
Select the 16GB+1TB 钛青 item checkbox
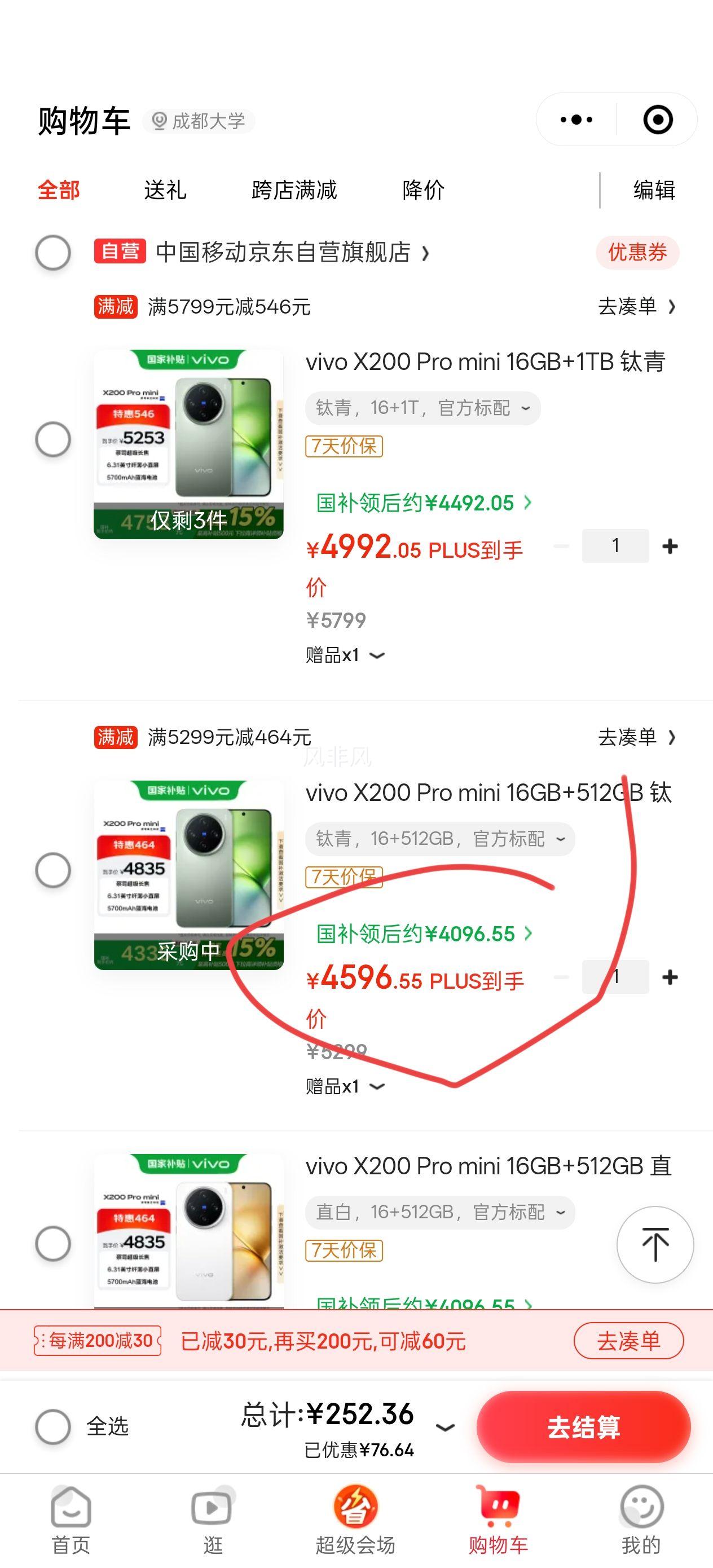point(53,439)
